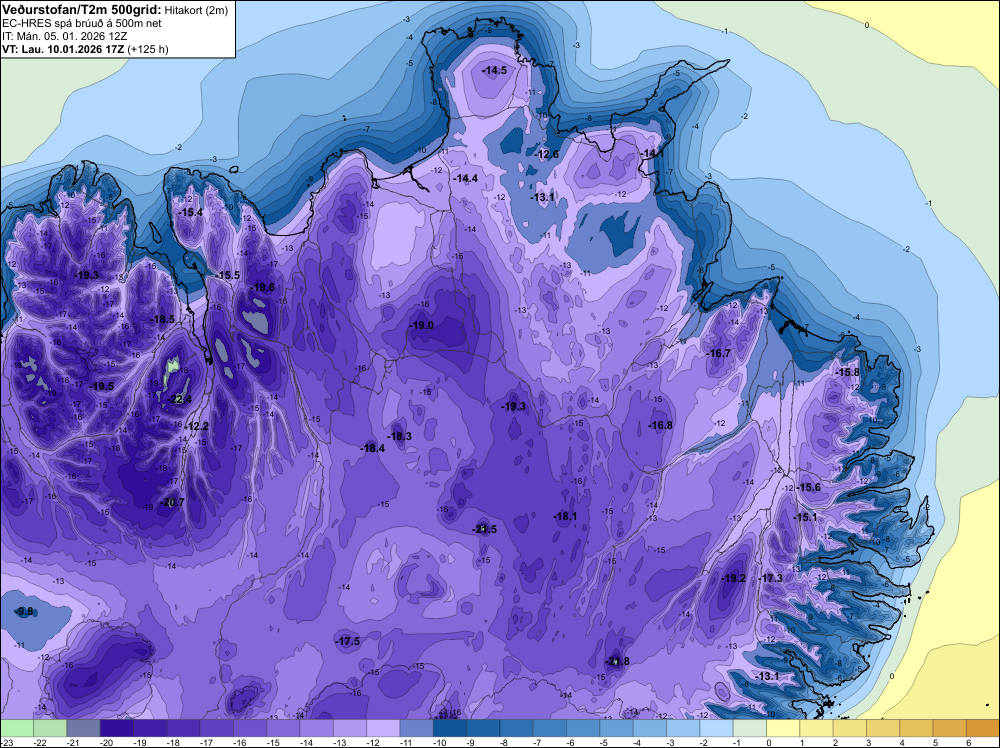Image resolution: width=1000 pixels, height=748 pixels.
Task: Pick the medium blue legend swatch labelled -6
Action: (x=582, y=728)
